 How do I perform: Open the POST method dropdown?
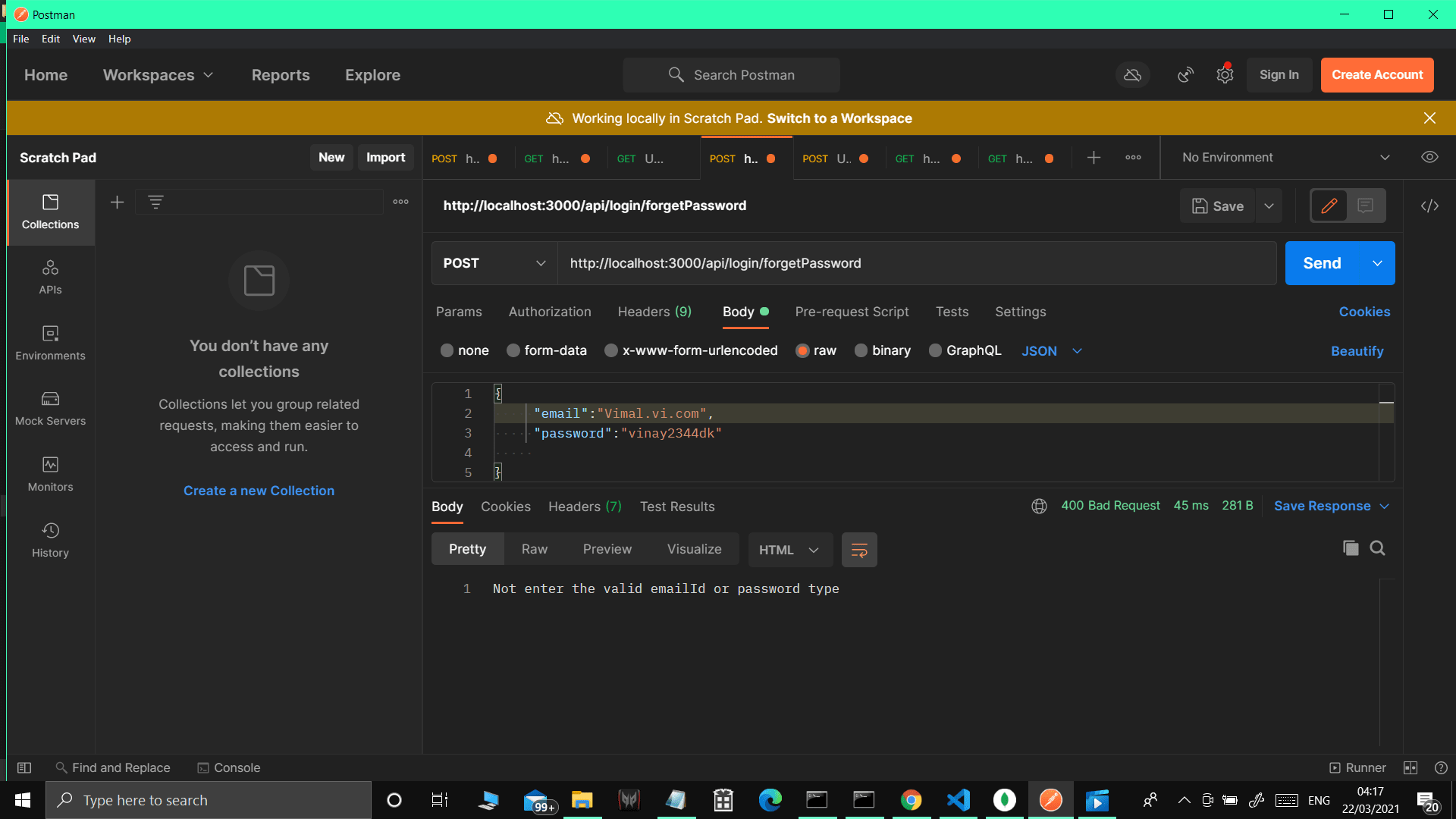coord(494,263)
